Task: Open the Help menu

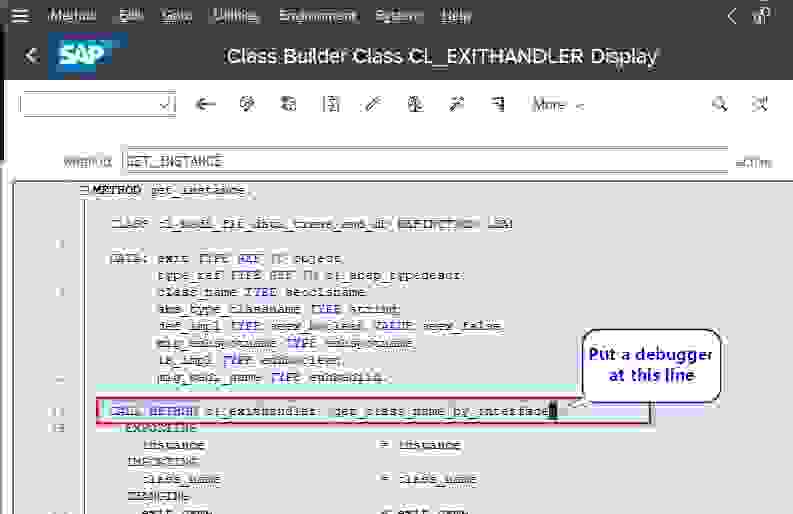Action: [456, 16]
